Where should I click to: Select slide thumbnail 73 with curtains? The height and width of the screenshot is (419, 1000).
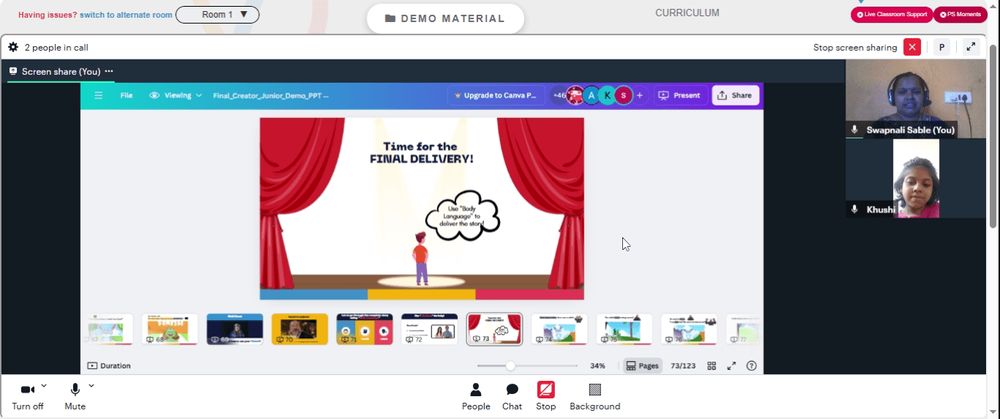tap(494, 329)
